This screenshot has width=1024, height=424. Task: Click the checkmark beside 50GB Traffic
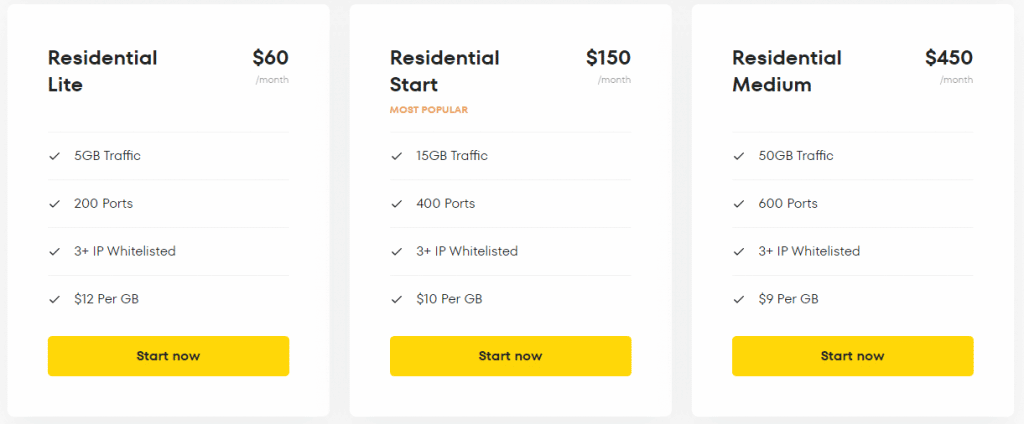pos(739,156)
